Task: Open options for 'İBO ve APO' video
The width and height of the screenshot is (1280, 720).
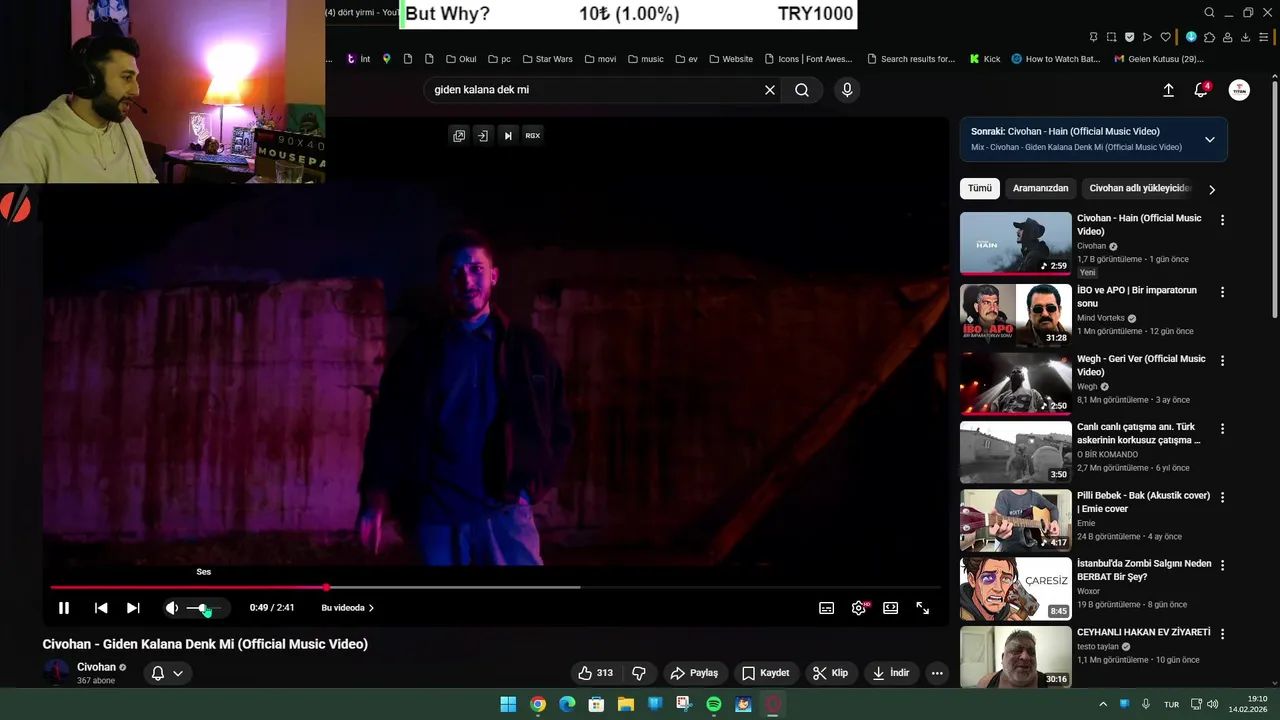Action: tap(1222, 292)
